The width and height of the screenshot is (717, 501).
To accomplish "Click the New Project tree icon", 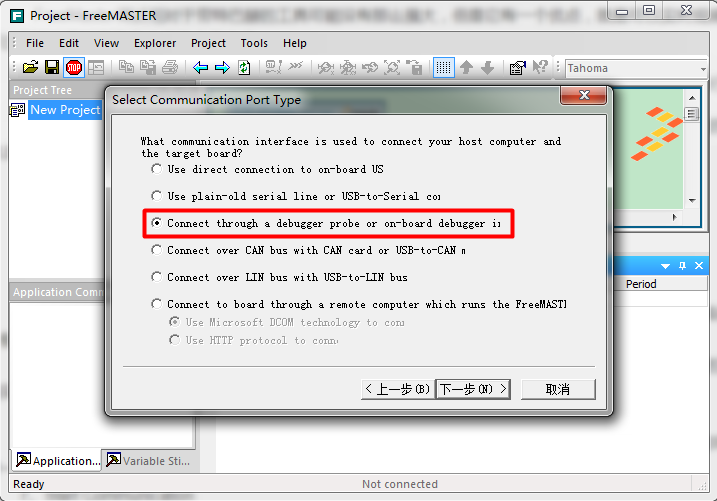I will [17, 110].
